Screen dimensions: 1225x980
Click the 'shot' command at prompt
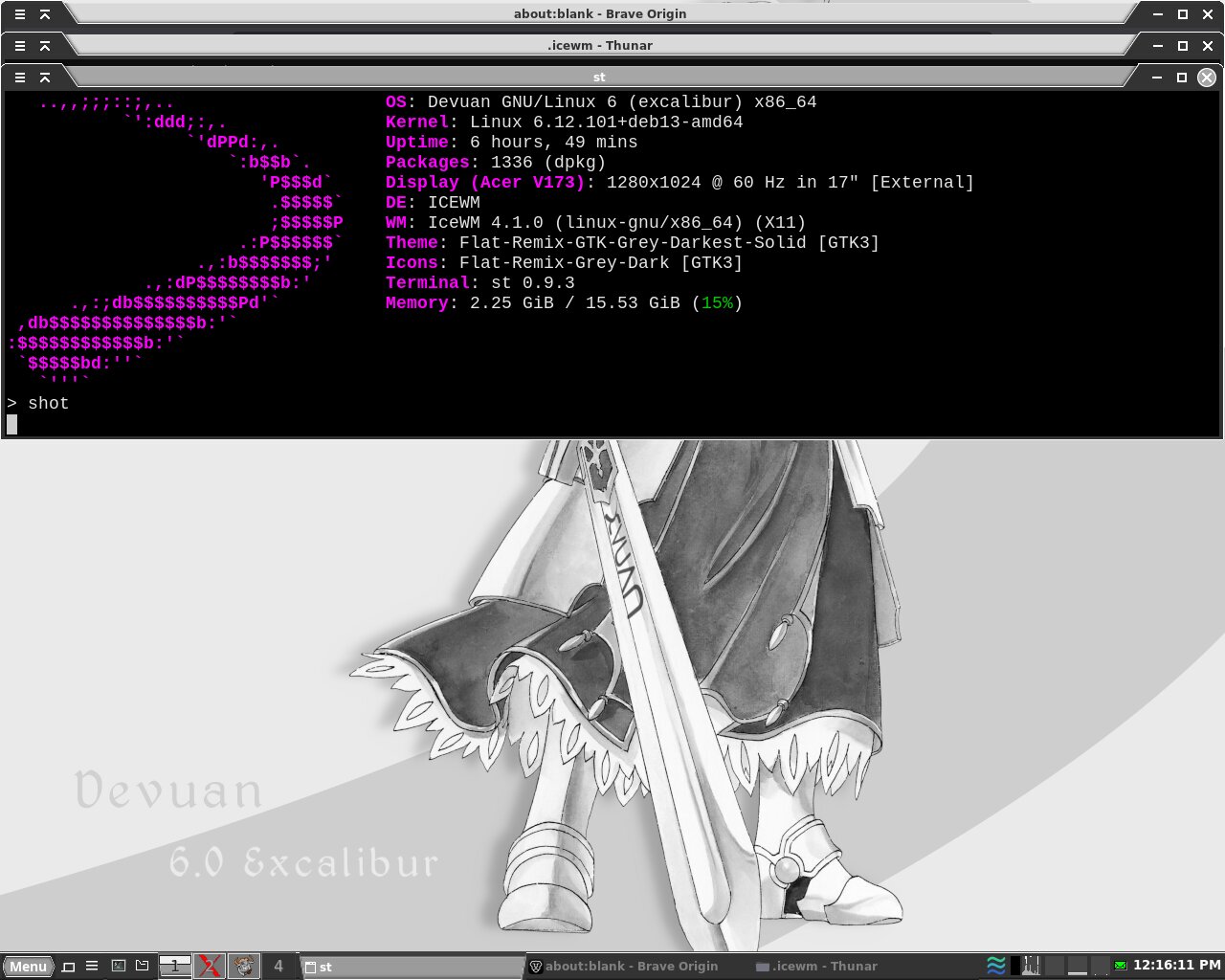coord(49,404)
